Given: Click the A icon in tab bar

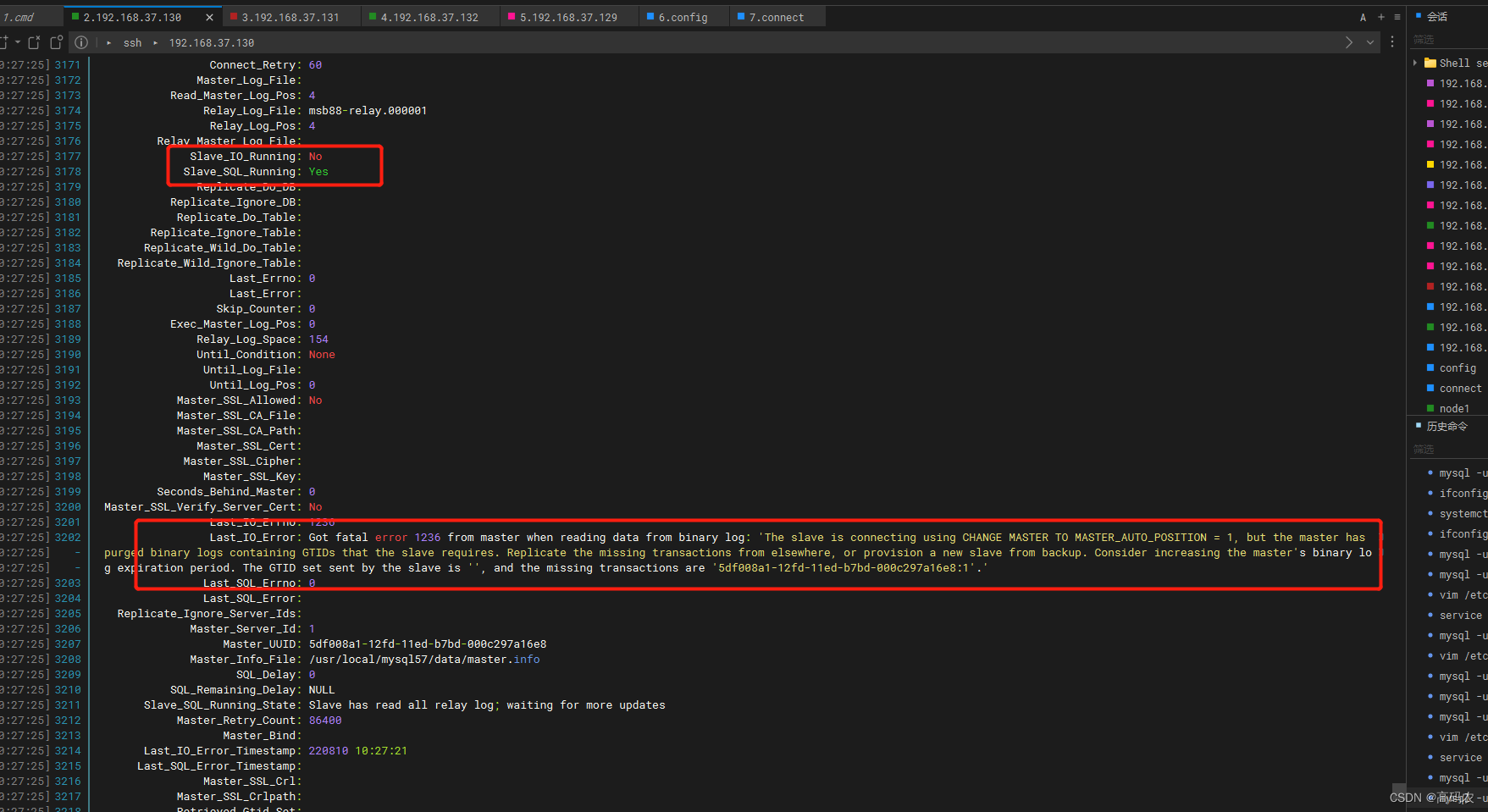Looking at the screenshot, I should point(1363,17).
